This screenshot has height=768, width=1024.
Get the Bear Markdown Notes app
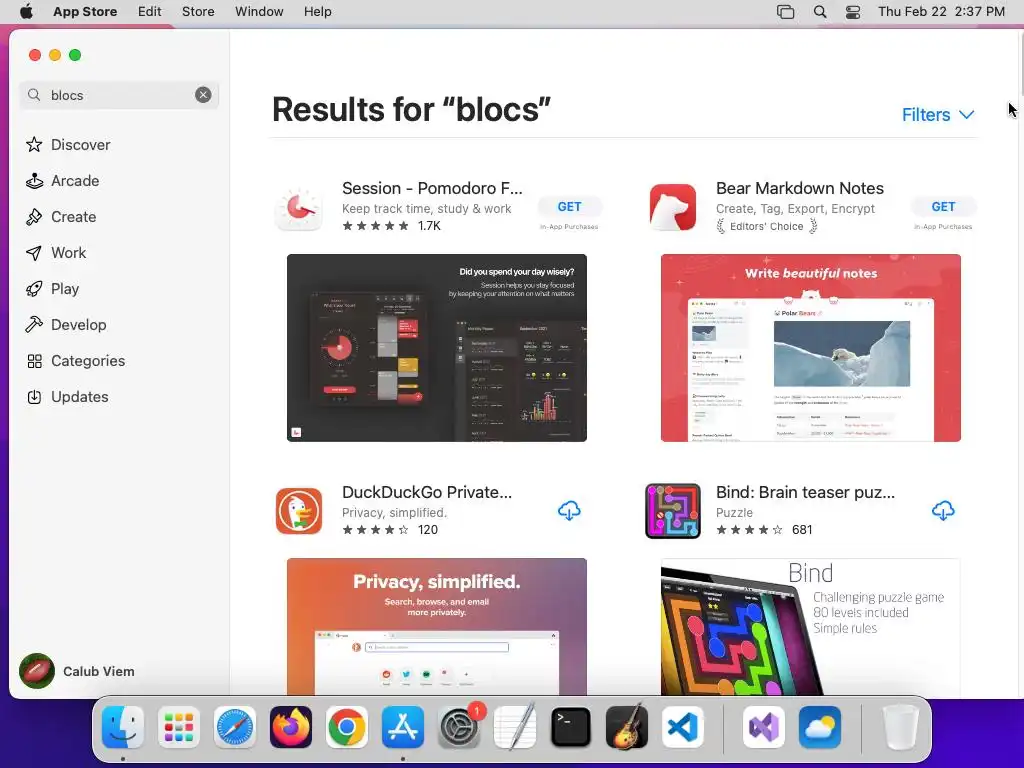pos(943,206)
